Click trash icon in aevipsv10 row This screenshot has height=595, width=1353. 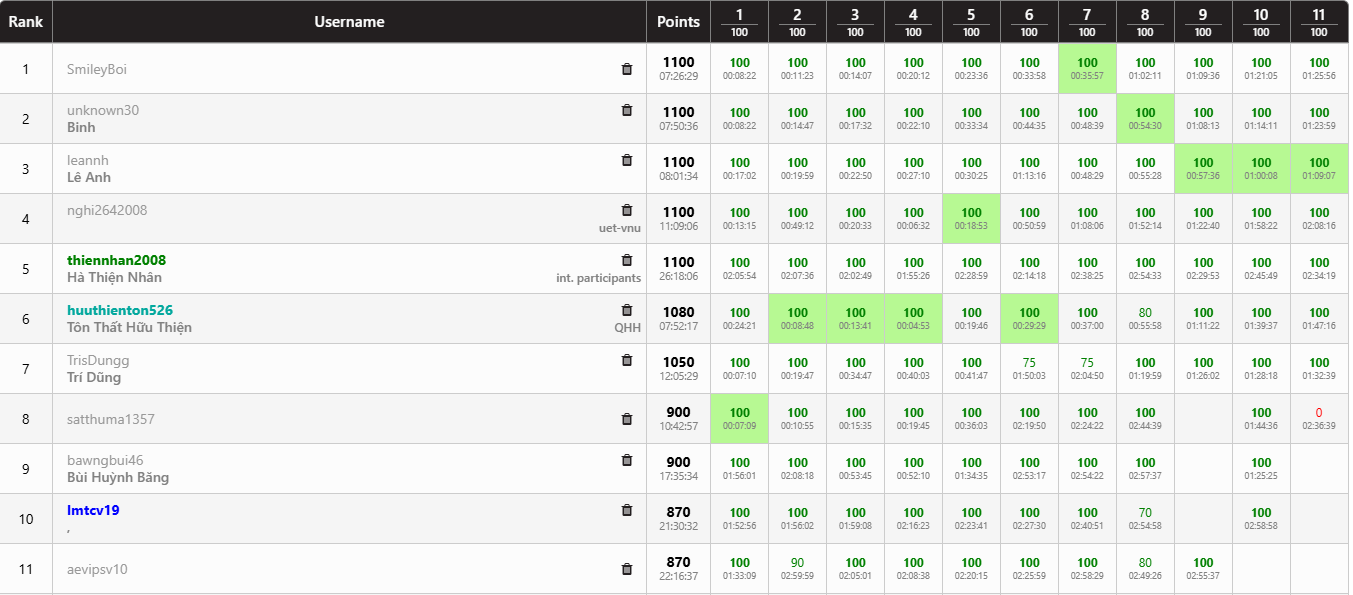point(627,569)
